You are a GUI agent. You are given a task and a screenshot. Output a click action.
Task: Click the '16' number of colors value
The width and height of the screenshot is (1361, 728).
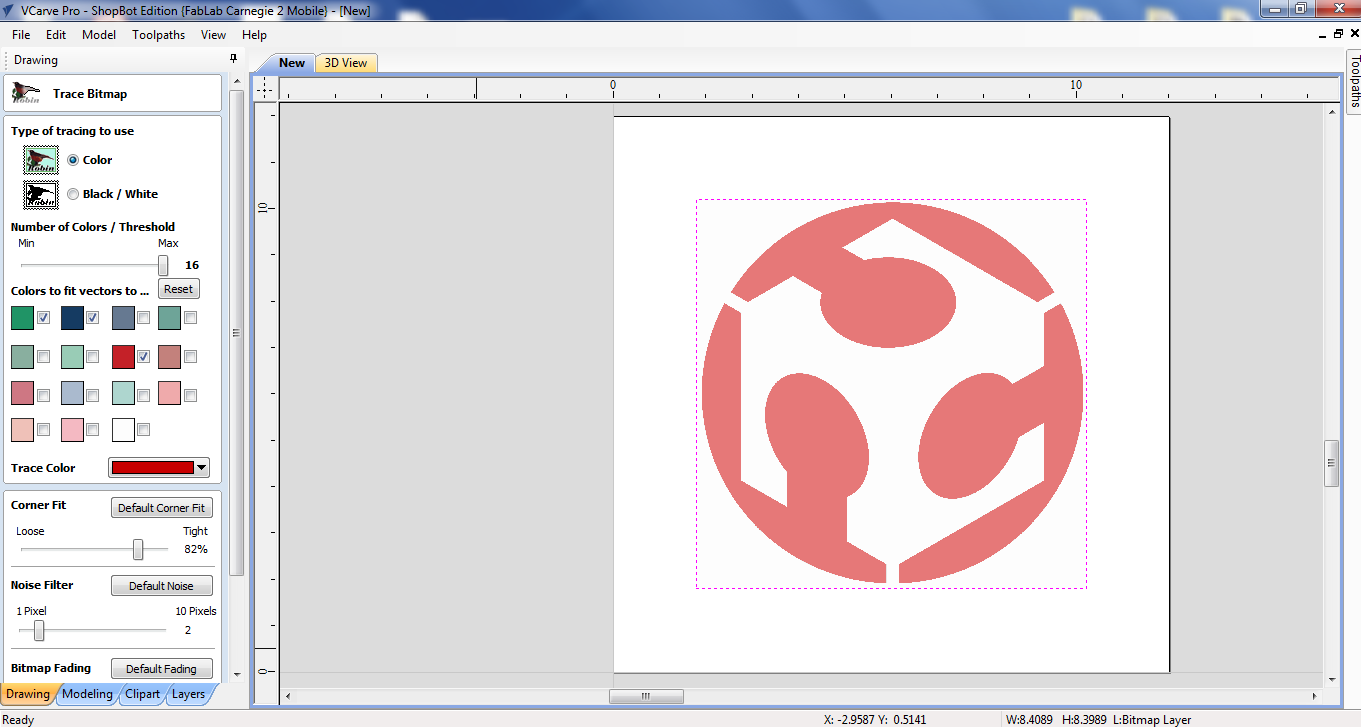192,265
